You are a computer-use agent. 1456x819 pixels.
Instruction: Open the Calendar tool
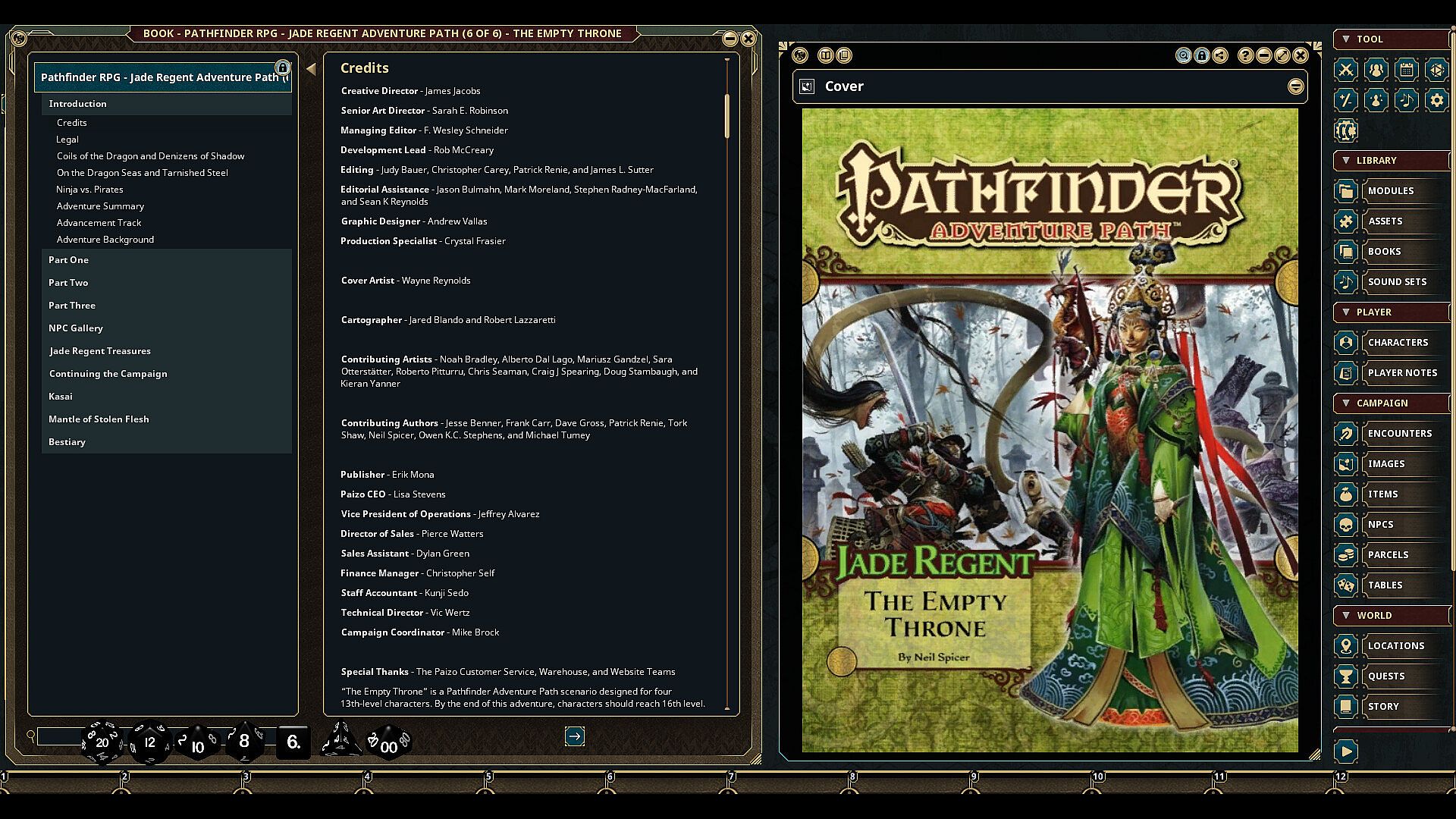click(1407, 70)
